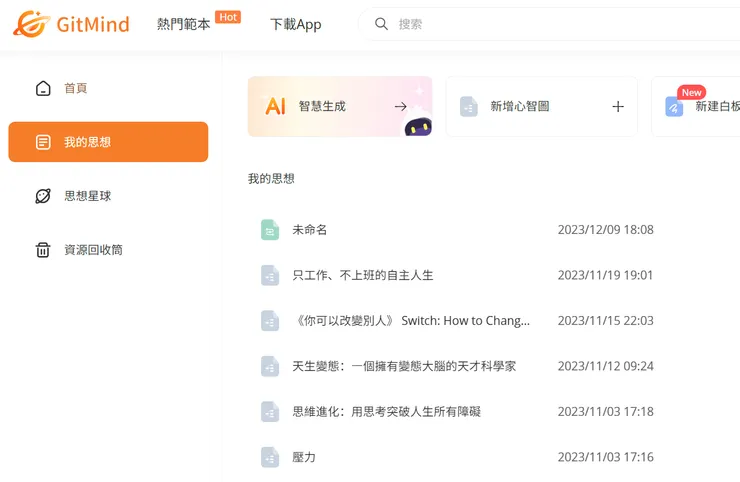The width and height of the screenshot is (740, 482).
Task: Go to 思想星球 in the sidebar
Action: (x=88, y=196)
